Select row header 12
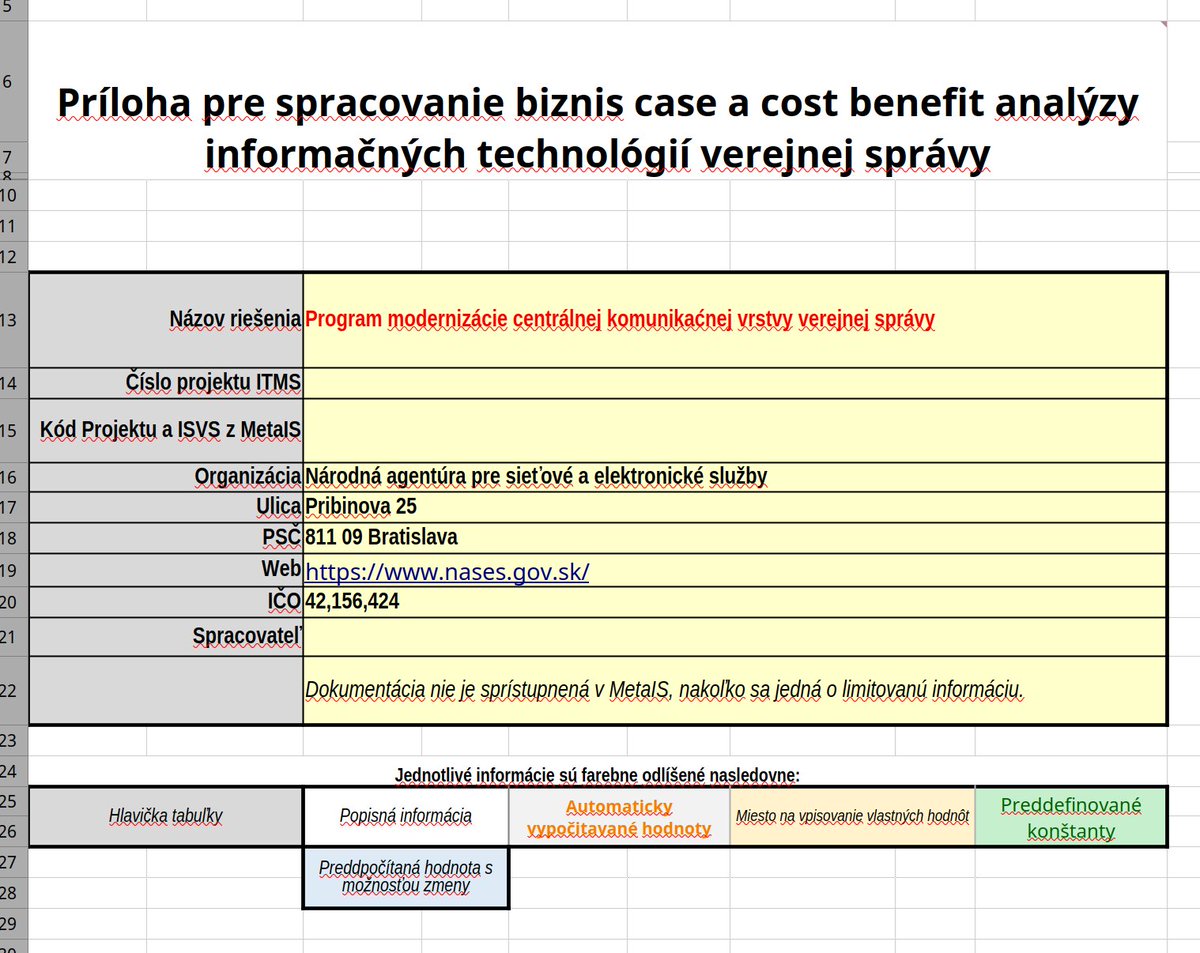Screen dimensions: 1200x953 click(14, 257)
